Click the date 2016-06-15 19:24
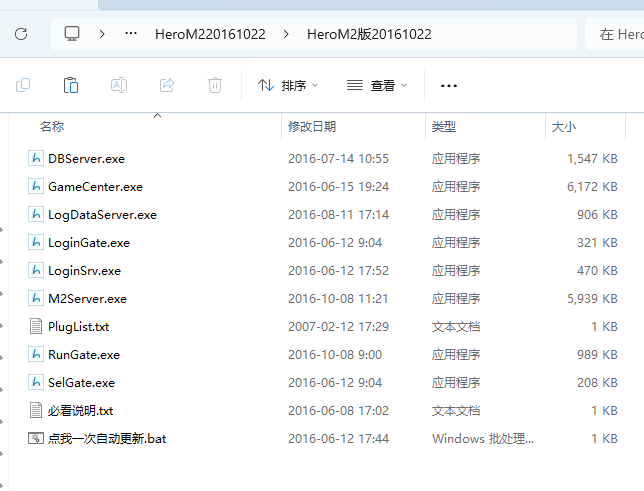The width and height of the screenshot is (644, 491). point(338,187)
